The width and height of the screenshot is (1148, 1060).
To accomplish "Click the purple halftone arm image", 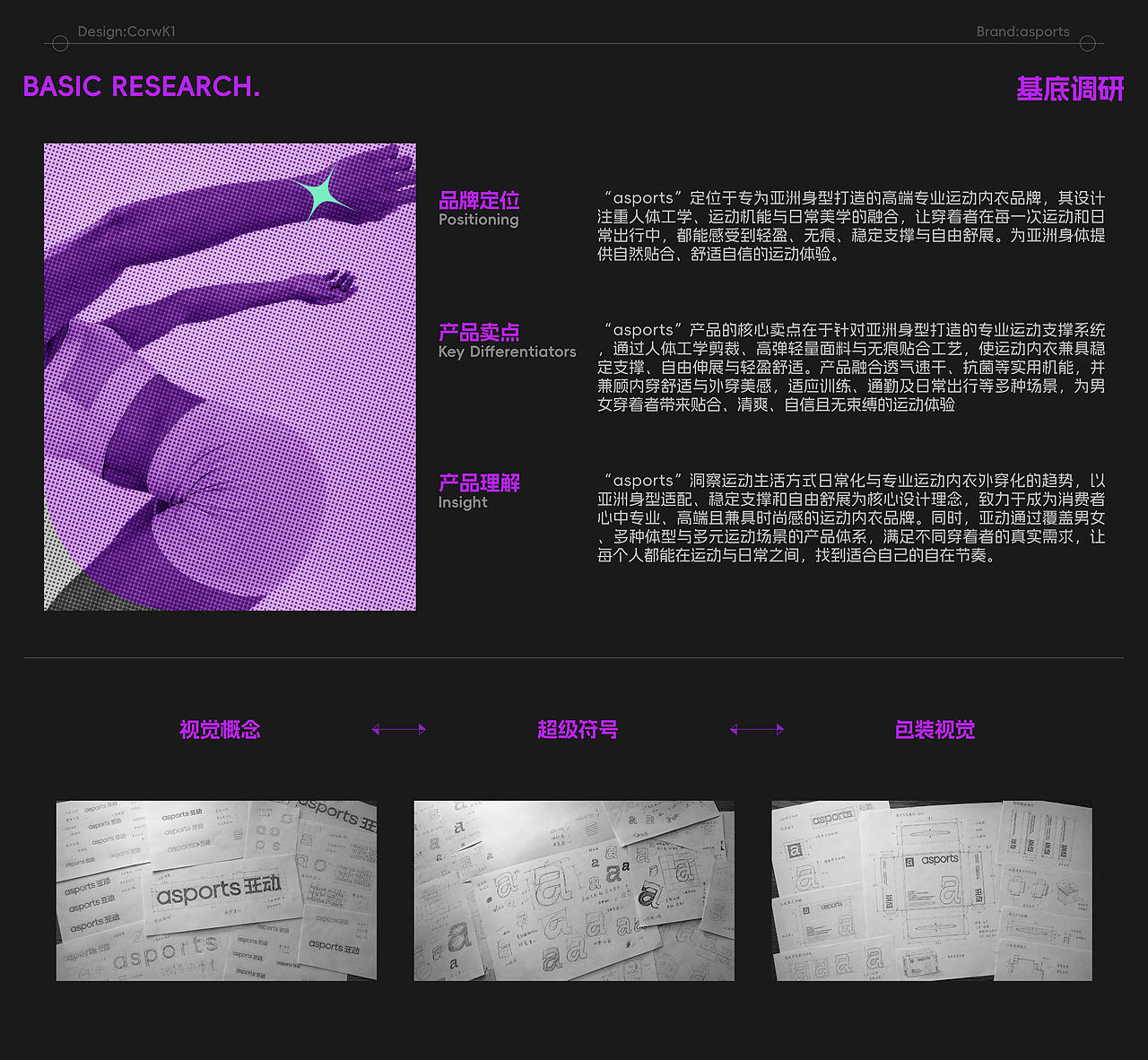I will click(x=230, y=377).
